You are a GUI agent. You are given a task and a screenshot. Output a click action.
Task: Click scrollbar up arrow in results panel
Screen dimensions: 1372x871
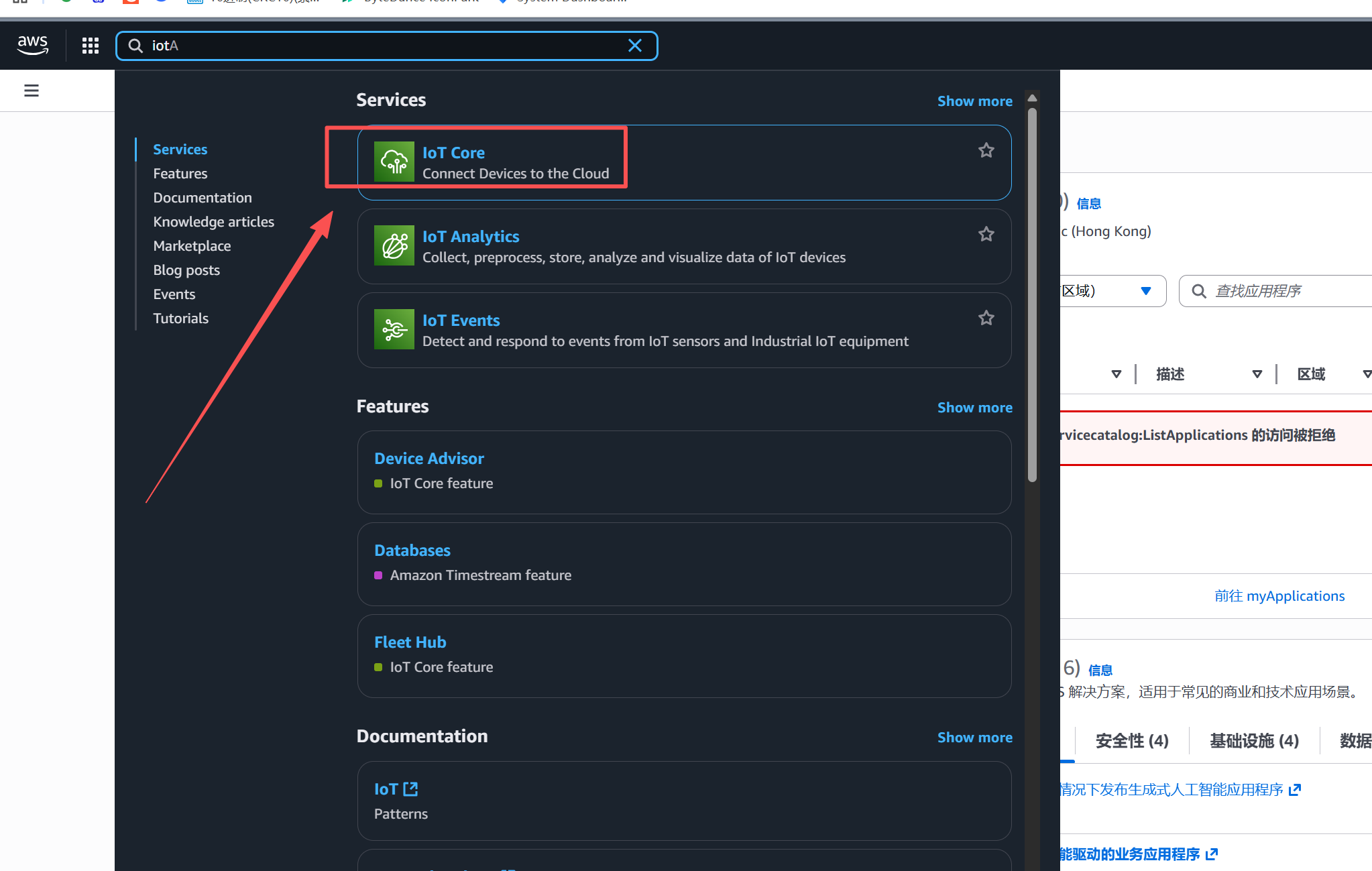1032,99
